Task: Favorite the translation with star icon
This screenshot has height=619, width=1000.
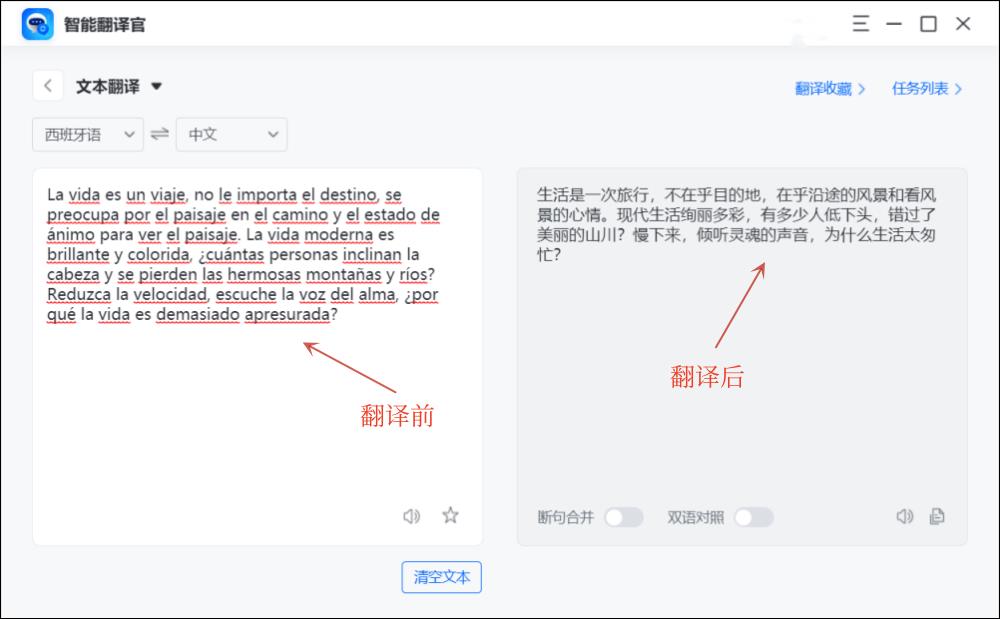Action: (x=451, y=516)
